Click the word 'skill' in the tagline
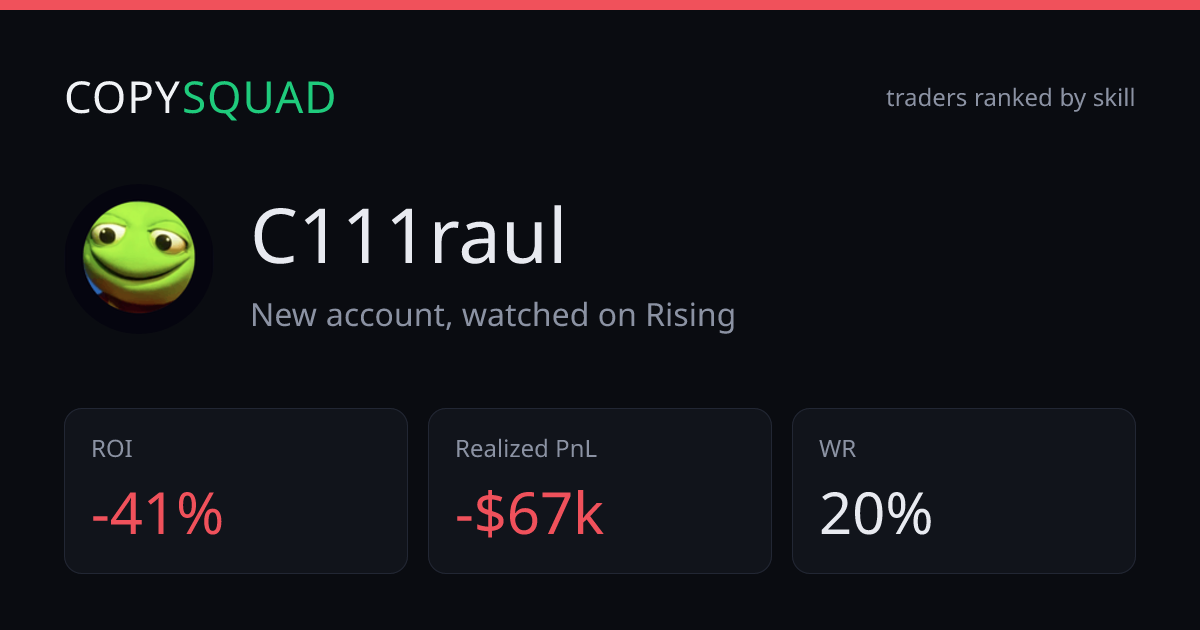The image size is (1200, 630). pyautogui.click(x=1112, y=98)
